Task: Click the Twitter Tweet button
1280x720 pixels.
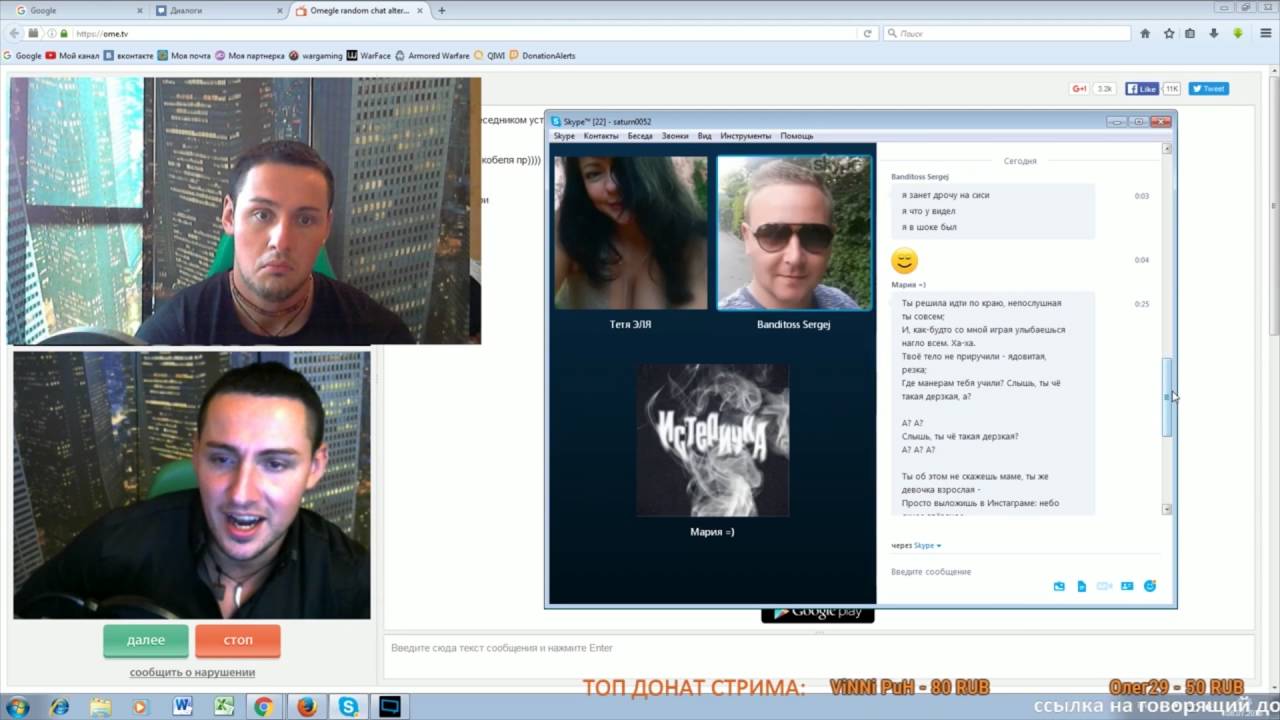Action: (x=1209, y=89)
